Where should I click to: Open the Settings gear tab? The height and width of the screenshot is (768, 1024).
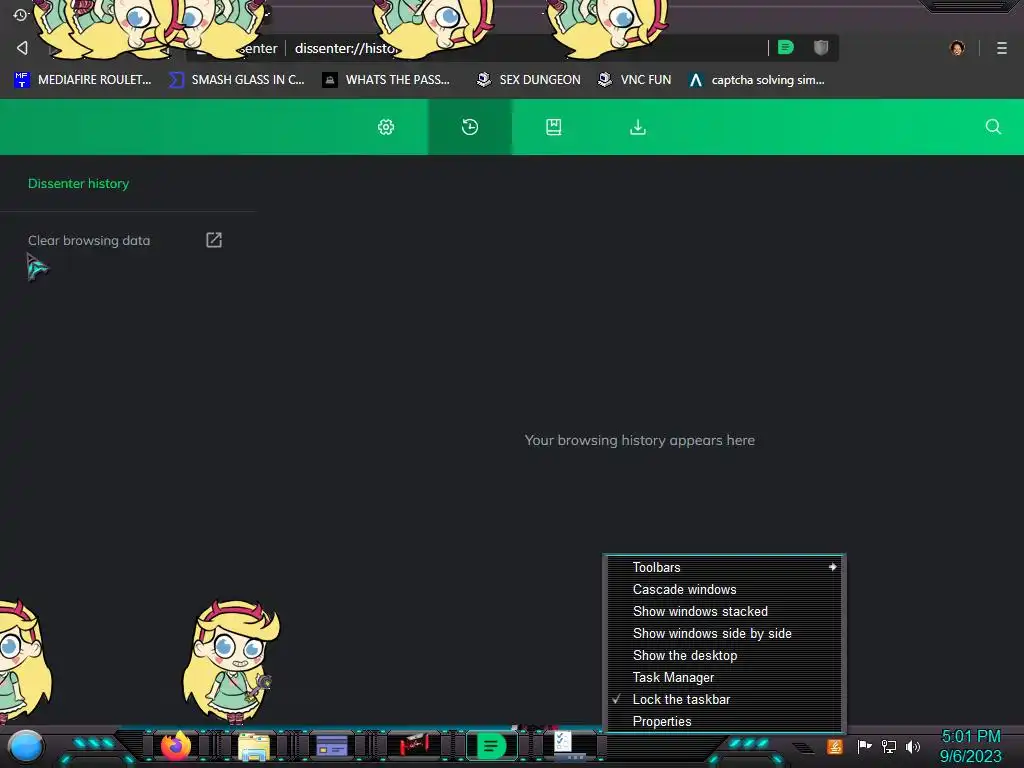click(x=386, y=127)
